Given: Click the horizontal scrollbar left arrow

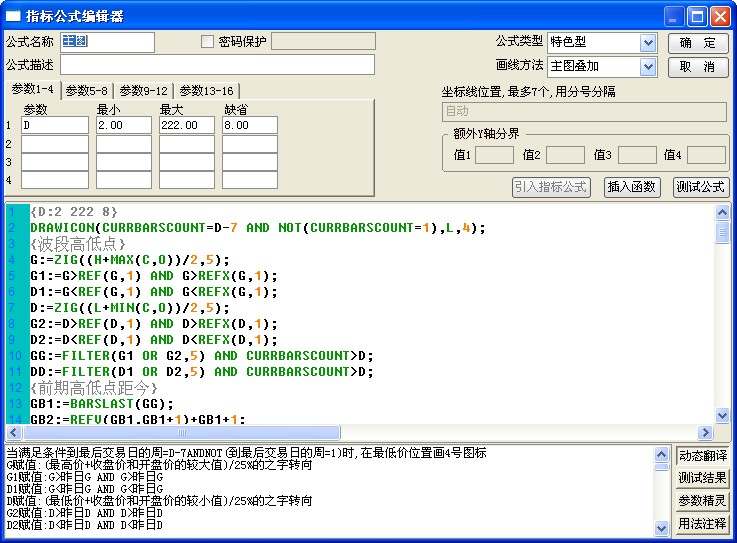Looking at the screenshot, I should coord(13,432).
